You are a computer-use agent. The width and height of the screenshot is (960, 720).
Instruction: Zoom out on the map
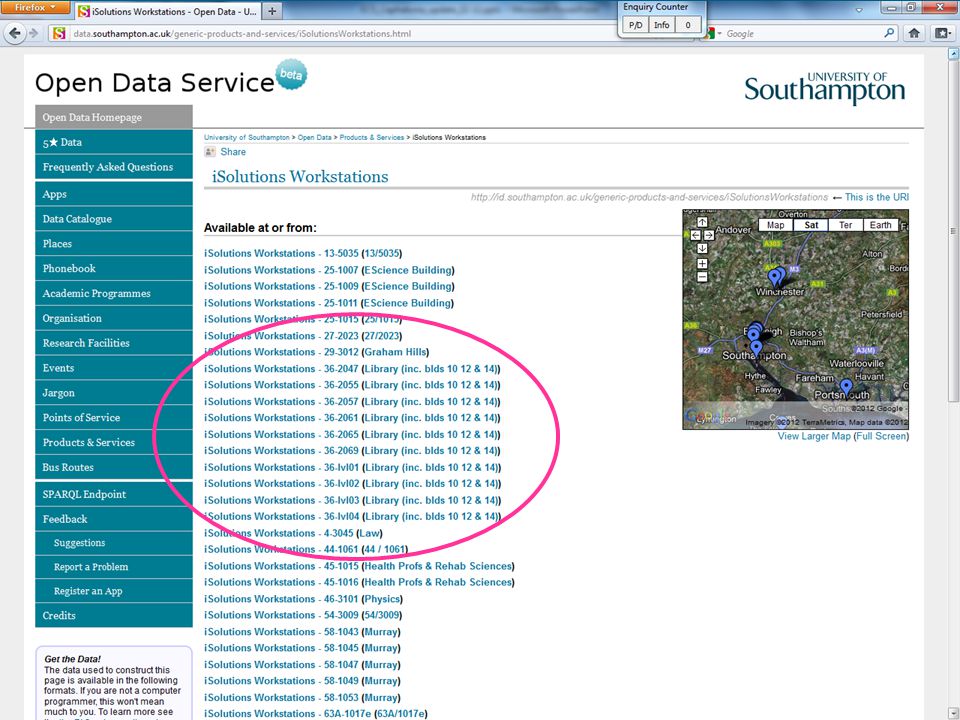(x=702, y=277)
